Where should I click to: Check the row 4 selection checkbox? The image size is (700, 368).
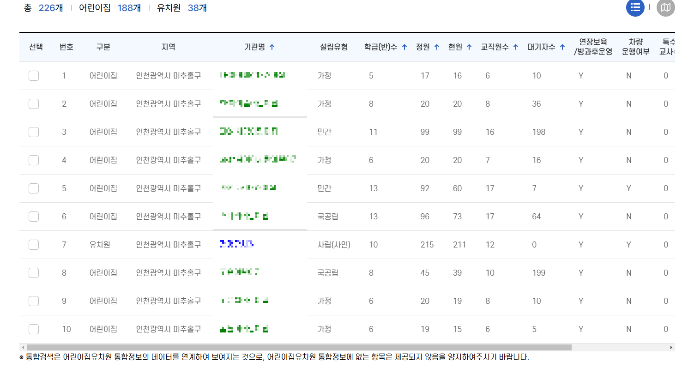click(33, 160)
